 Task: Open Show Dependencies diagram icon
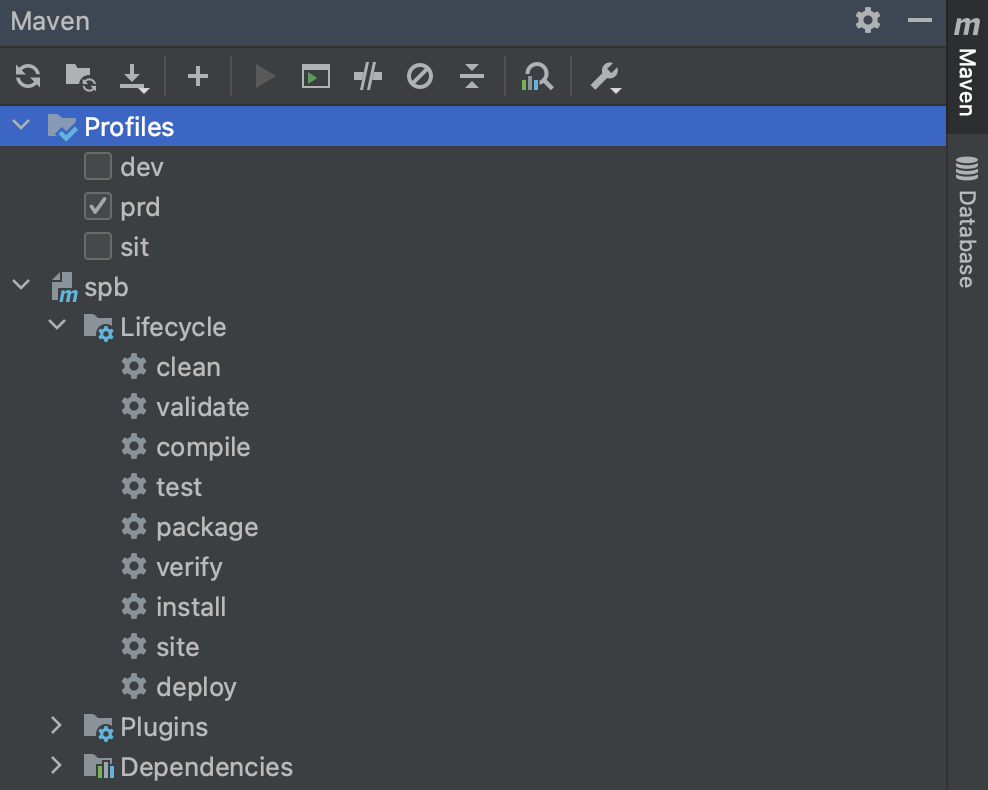(537, 76)
